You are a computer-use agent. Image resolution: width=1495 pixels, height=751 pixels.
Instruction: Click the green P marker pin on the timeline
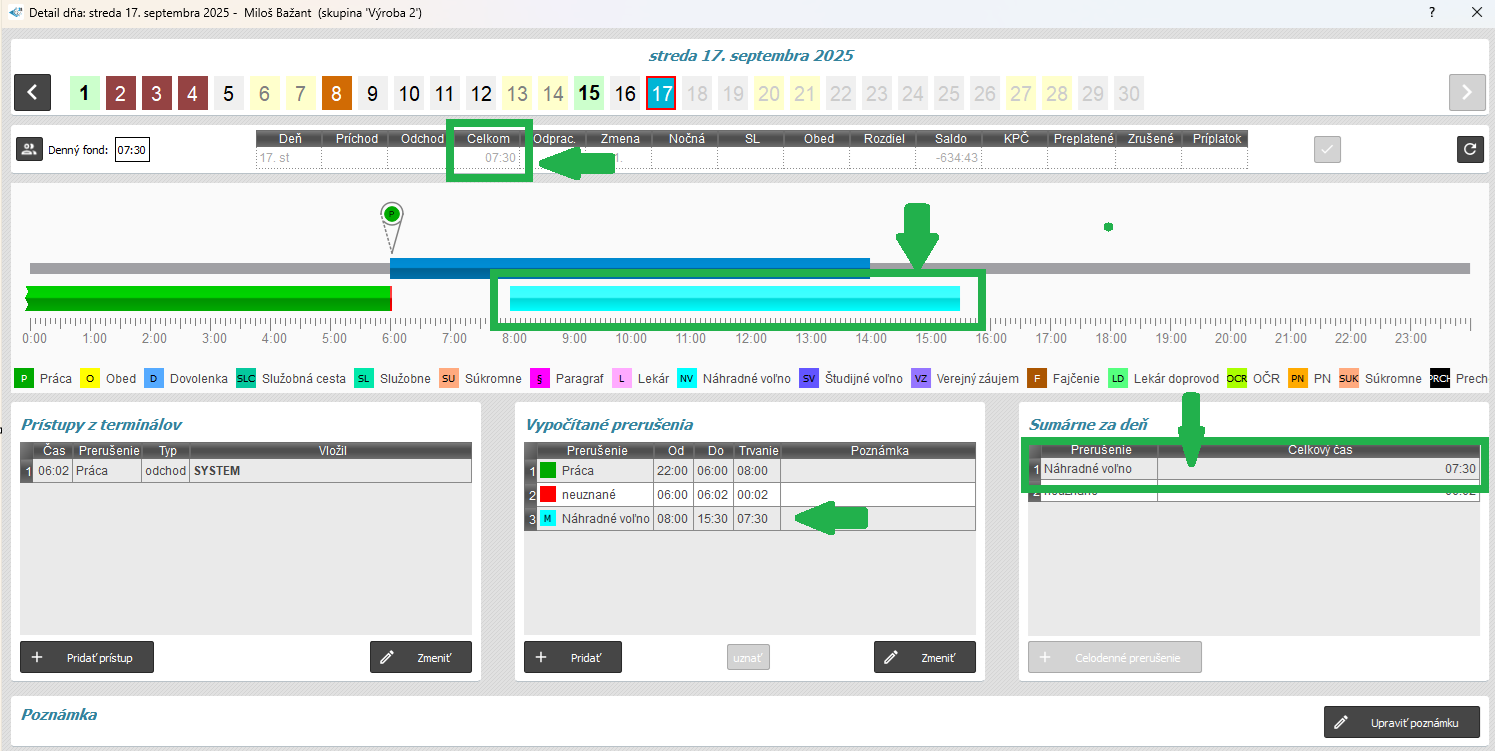click(392, 214)
